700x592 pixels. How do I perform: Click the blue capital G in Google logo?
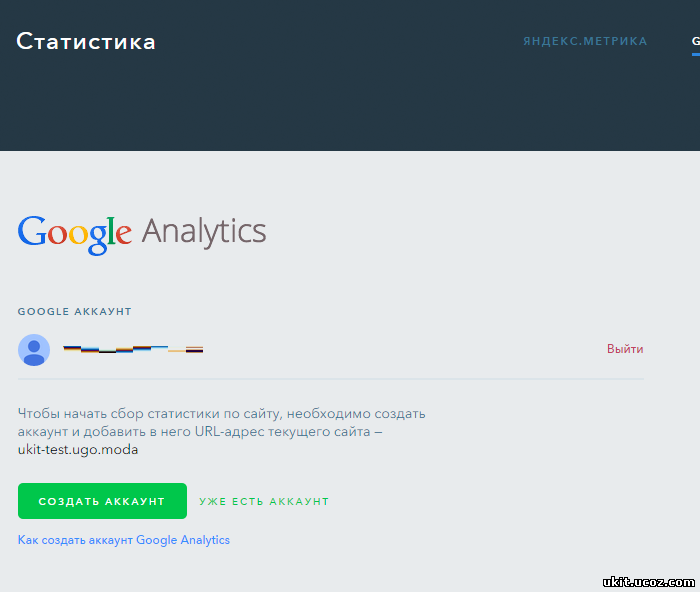(x=32, y=231)
